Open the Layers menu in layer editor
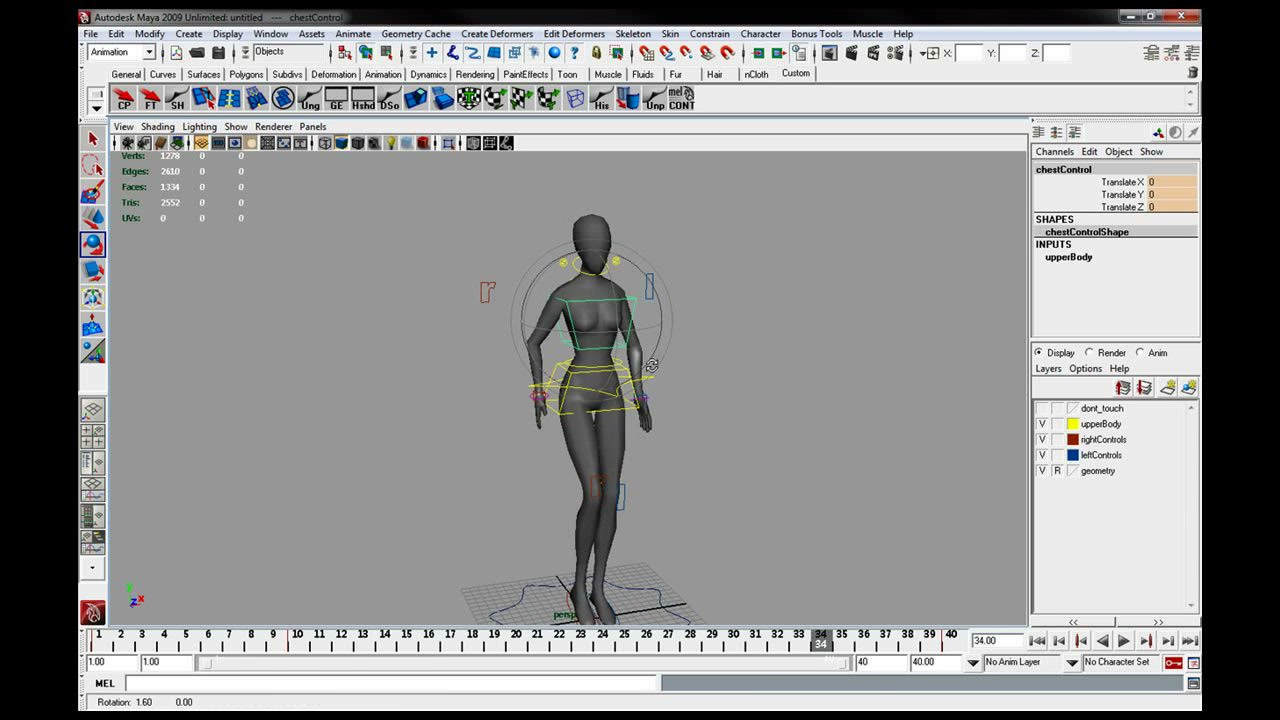This screenshot has height=720, width=1280. click(x=1048, y=368)
